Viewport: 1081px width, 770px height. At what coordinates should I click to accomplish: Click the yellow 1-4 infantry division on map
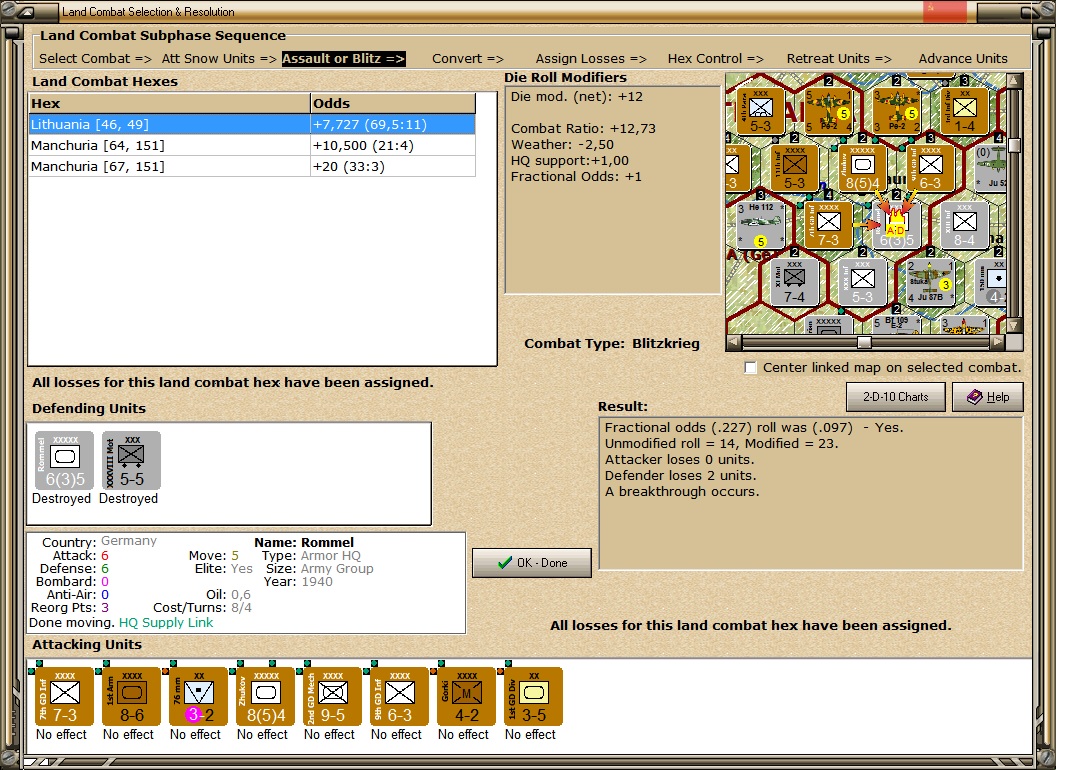click(x=964, y=110)
